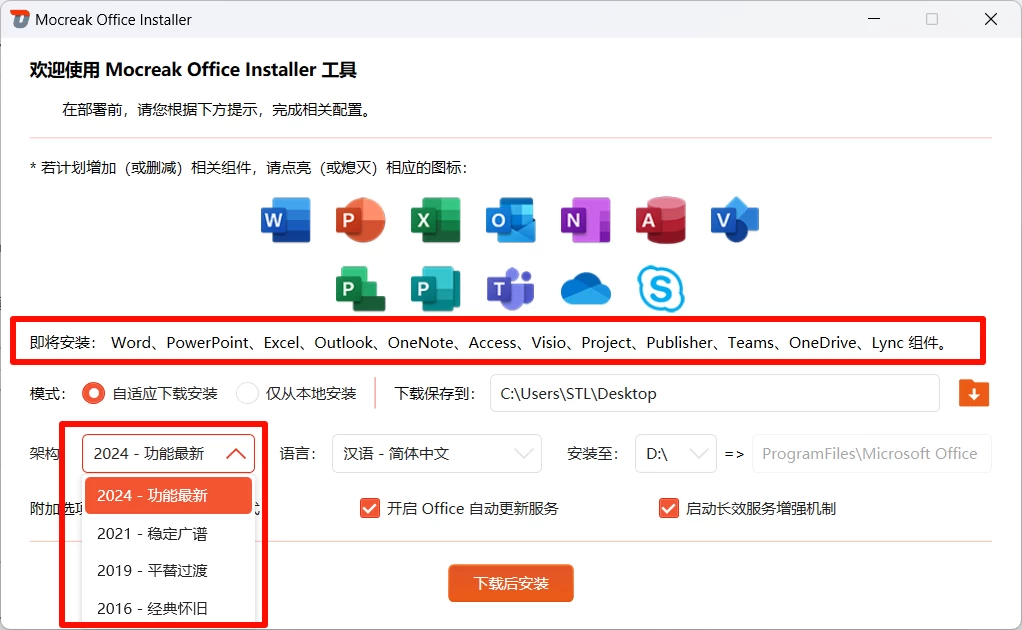Click the ProgramFiles\Microsoft Office path field

tap(871, 453)
